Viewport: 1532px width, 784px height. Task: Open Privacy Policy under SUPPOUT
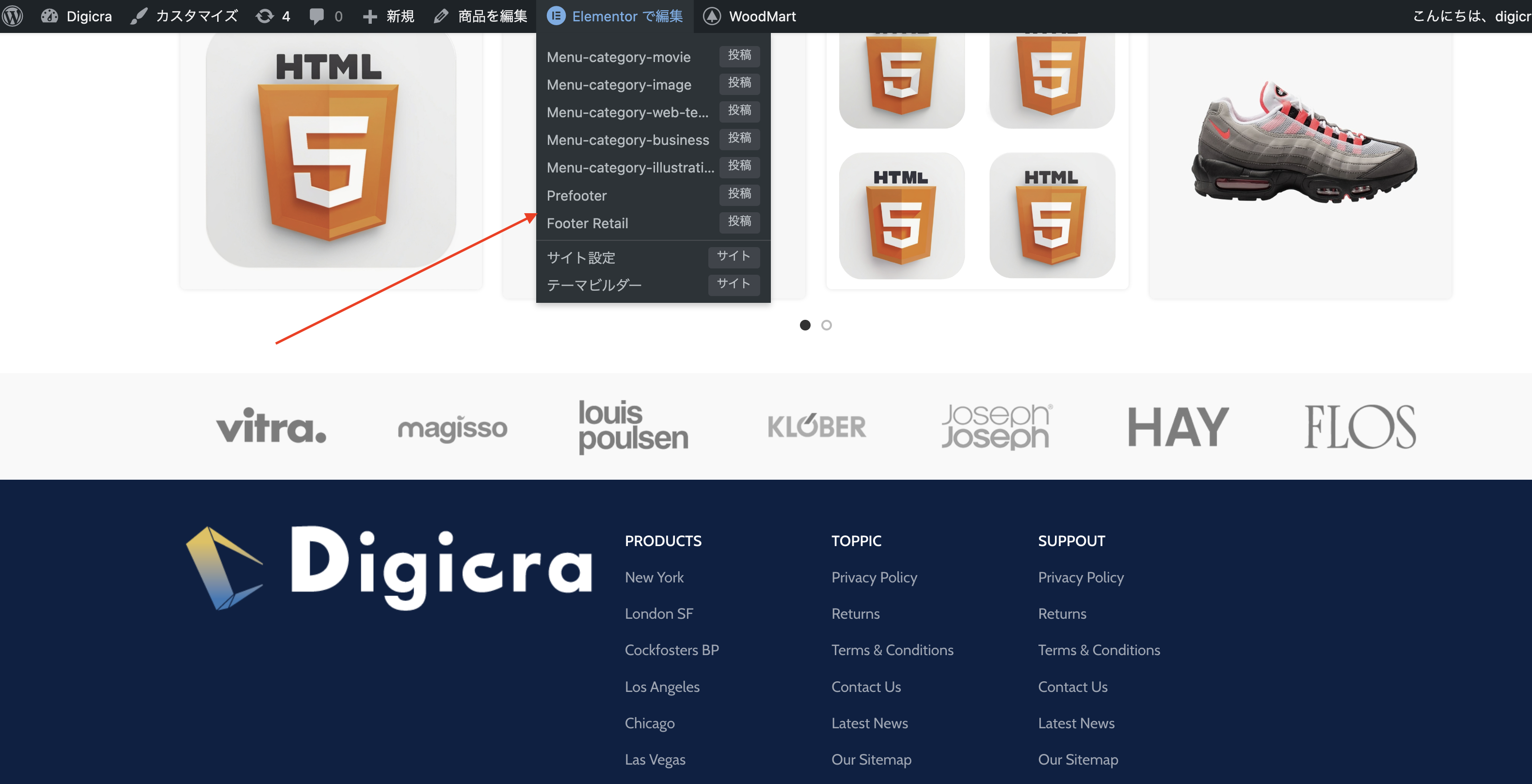1081,577
